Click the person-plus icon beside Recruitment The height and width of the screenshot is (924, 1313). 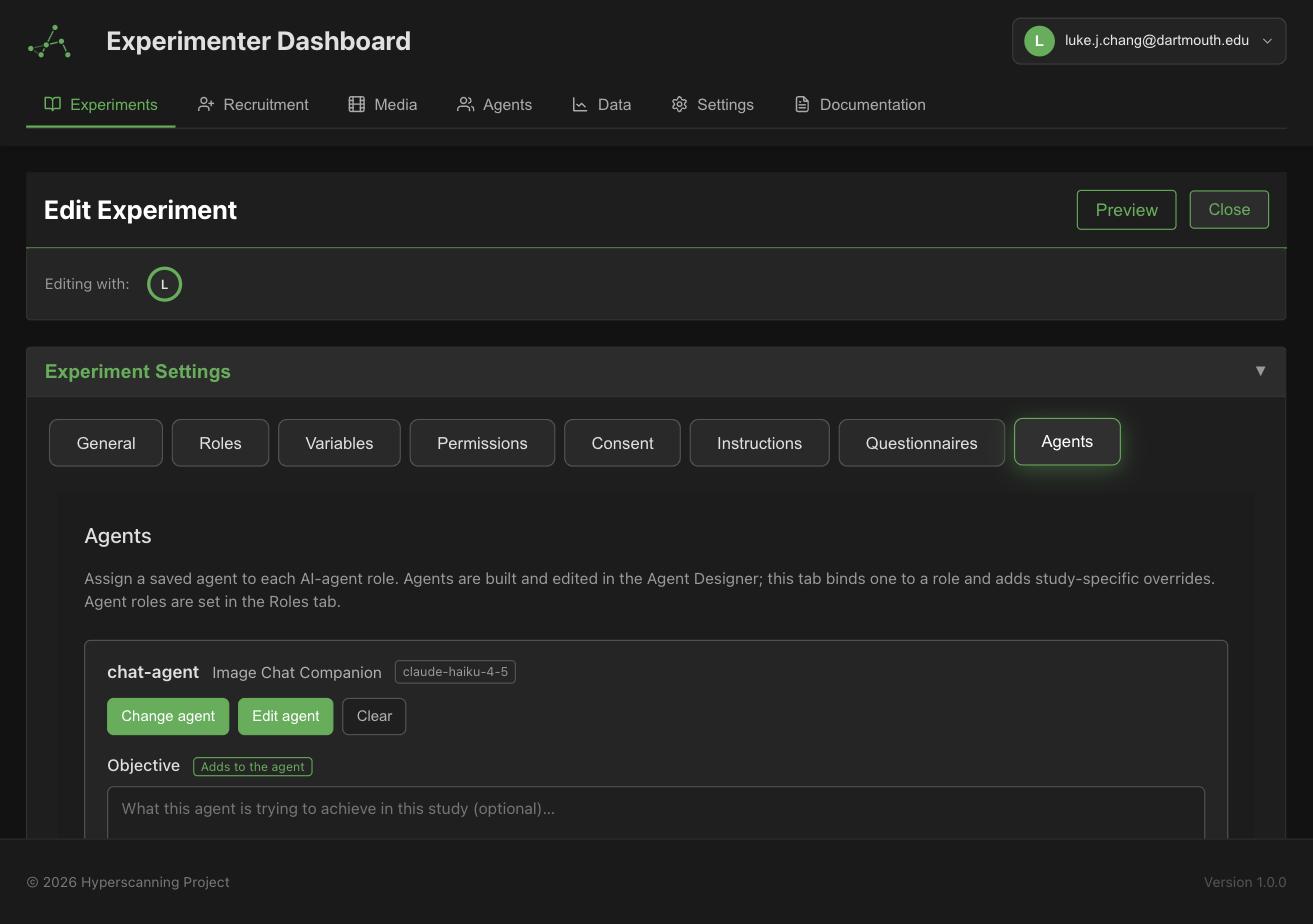point(206,104)
